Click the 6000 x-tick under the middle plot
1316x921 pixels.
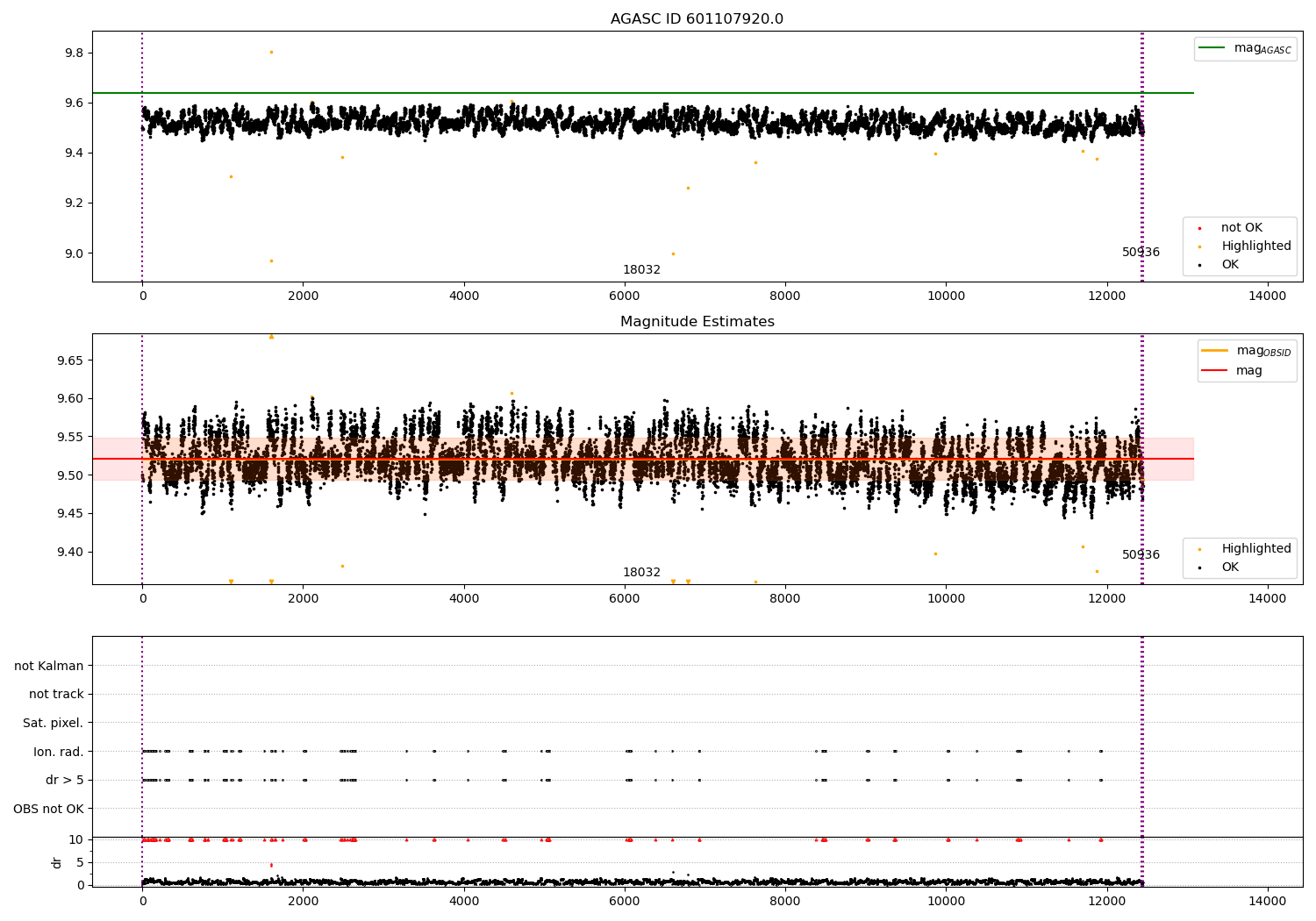(625, 599)
